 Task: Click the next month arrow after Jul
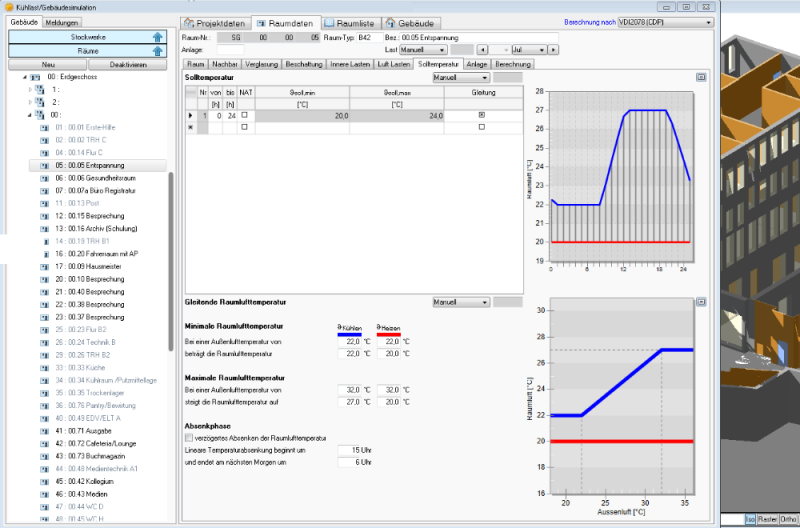click(554, 49)
